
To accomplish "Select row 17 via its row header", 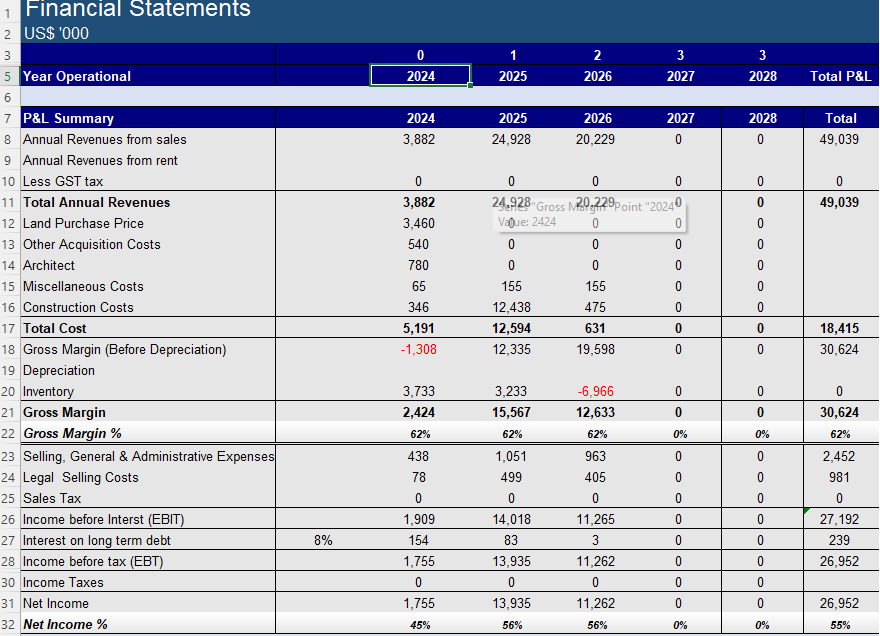I will (x=8, y=328).
